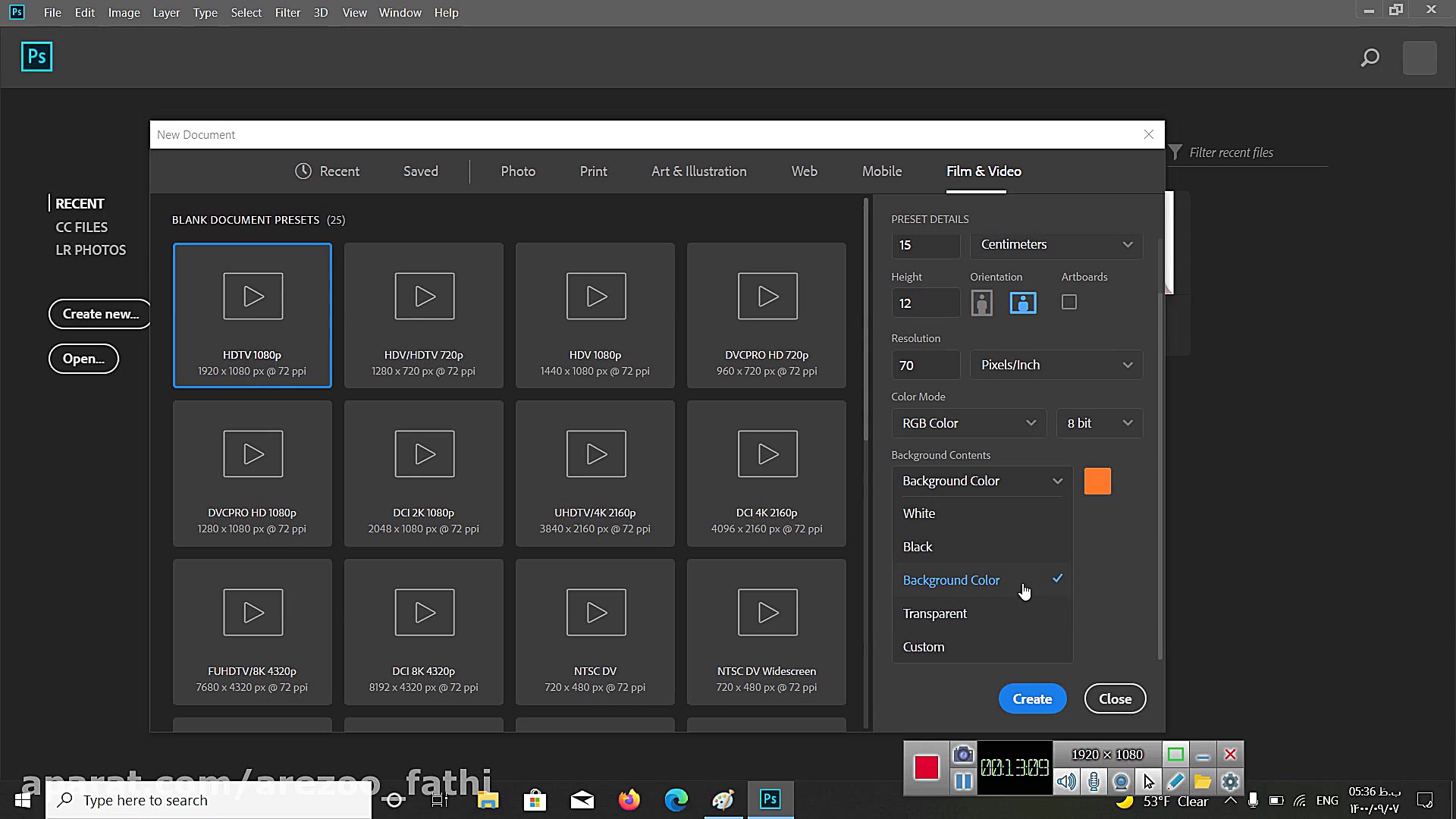Expand the Centimeters units dropdown

point(1056,245)
